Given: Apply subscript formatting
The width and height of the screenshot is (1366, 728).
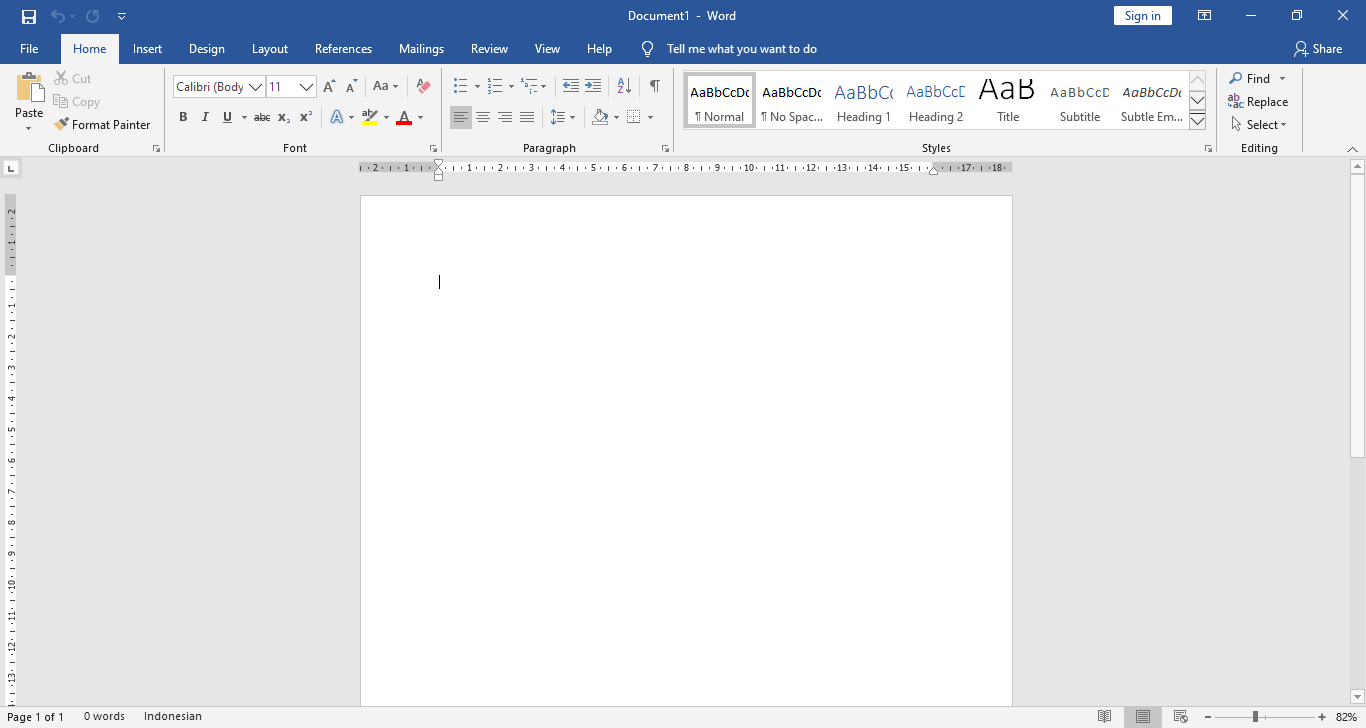Looking at the screenshot, I should point(283,117).
